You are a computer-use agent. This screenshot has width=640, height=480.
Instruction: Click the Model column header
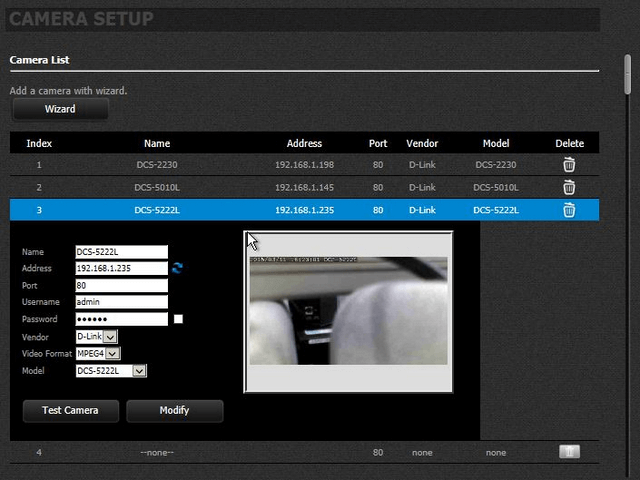pyautogui.click(x=496, y=143)
